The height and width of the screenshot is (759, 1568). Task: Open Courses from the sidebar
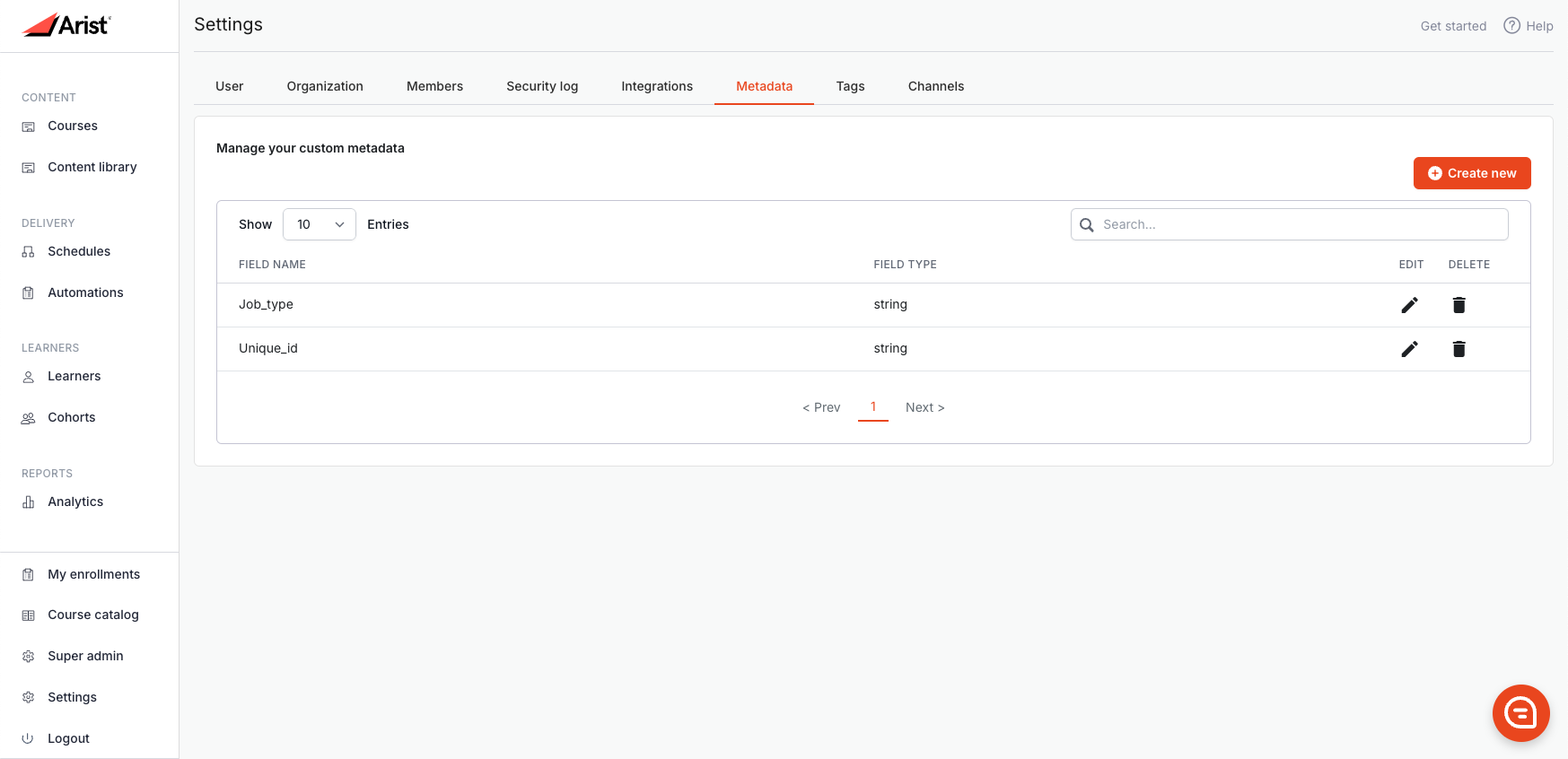(73, 126)
